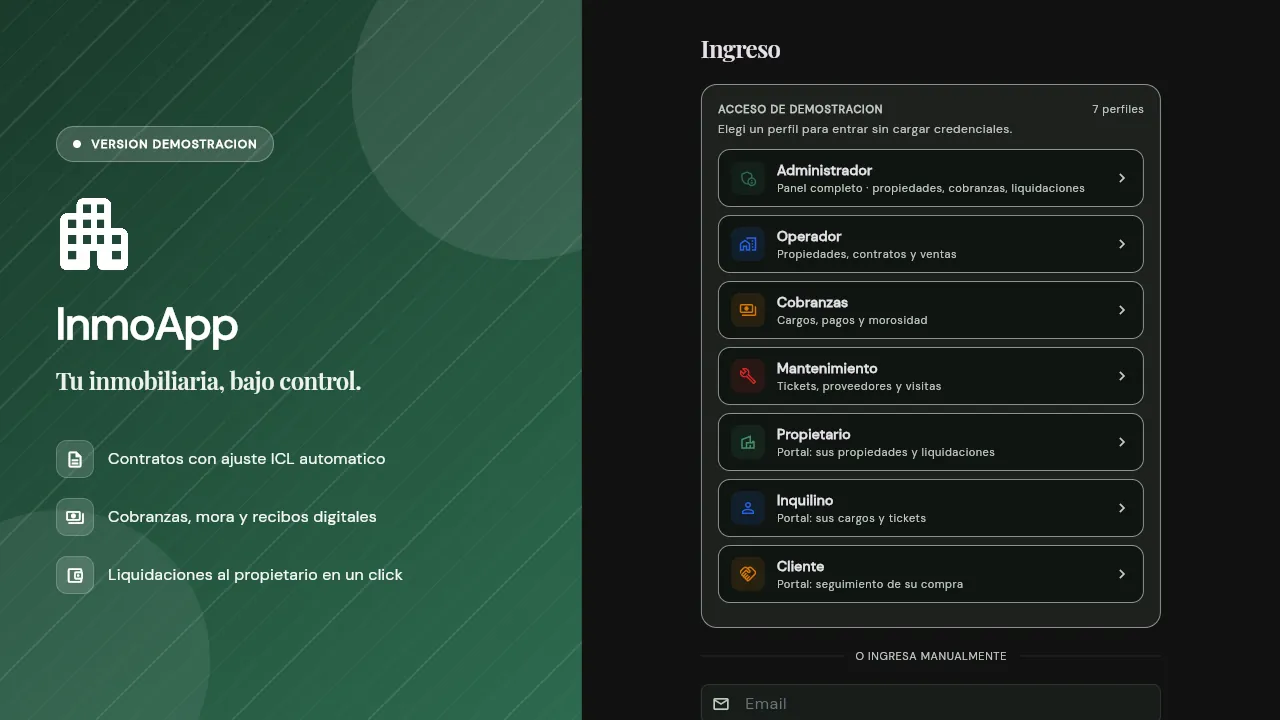Click the envelope icon in Email field
This screenshot has height=720, width=1280.
721,704
